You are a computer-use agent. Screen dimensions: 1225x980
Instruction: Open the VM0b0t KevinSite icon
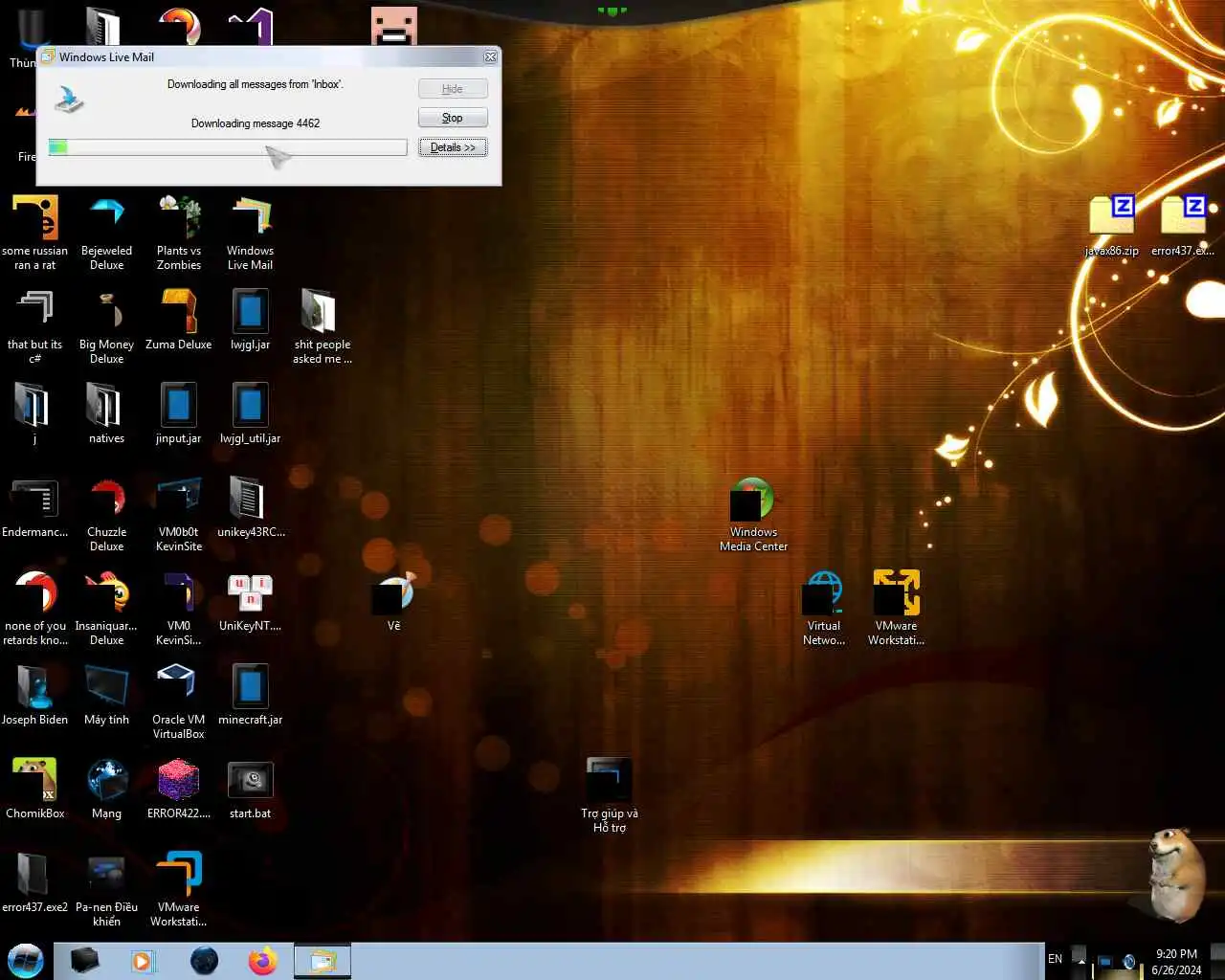point(179,514)
